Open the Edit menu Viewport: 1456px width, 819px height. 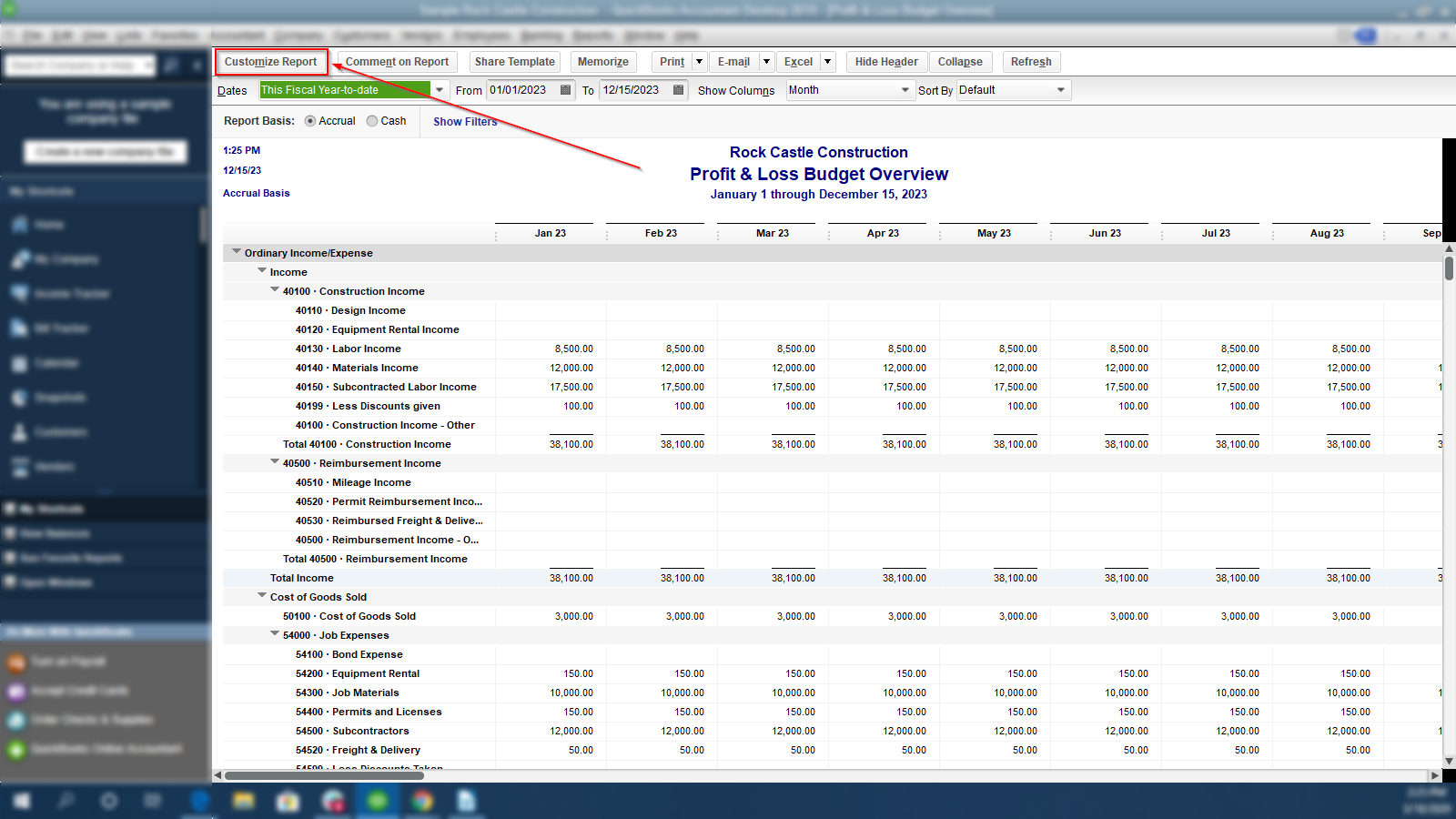pos(62,35)
